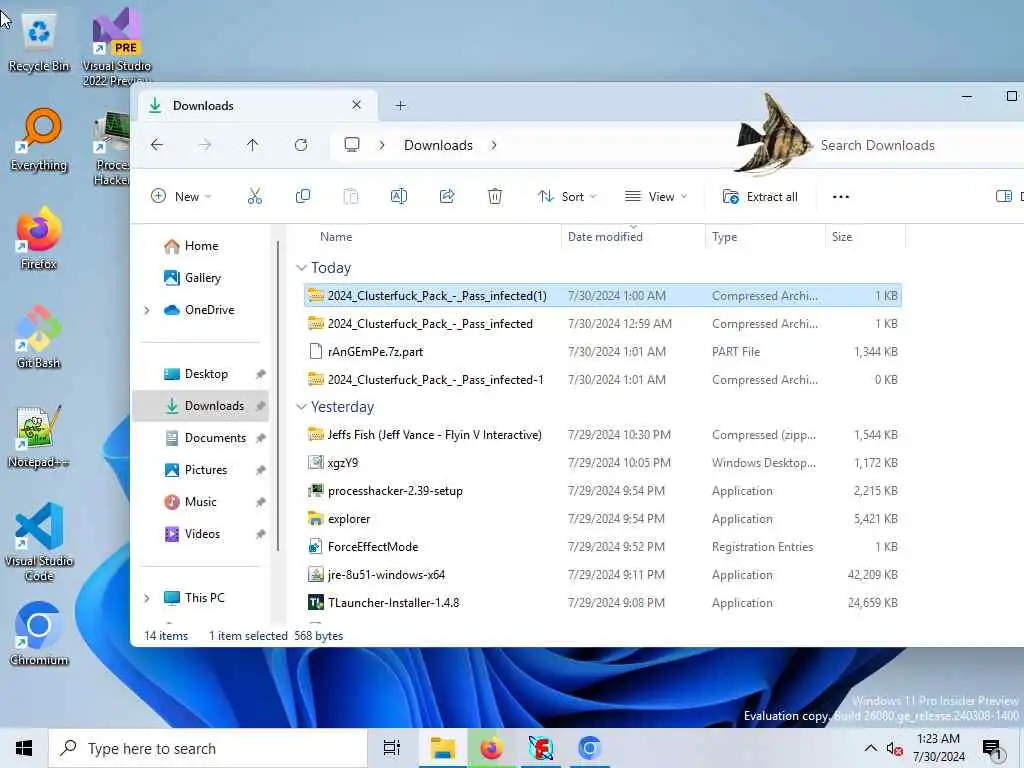
Task: Click the PC monitor icon in address bar
Action: [352, 145]
